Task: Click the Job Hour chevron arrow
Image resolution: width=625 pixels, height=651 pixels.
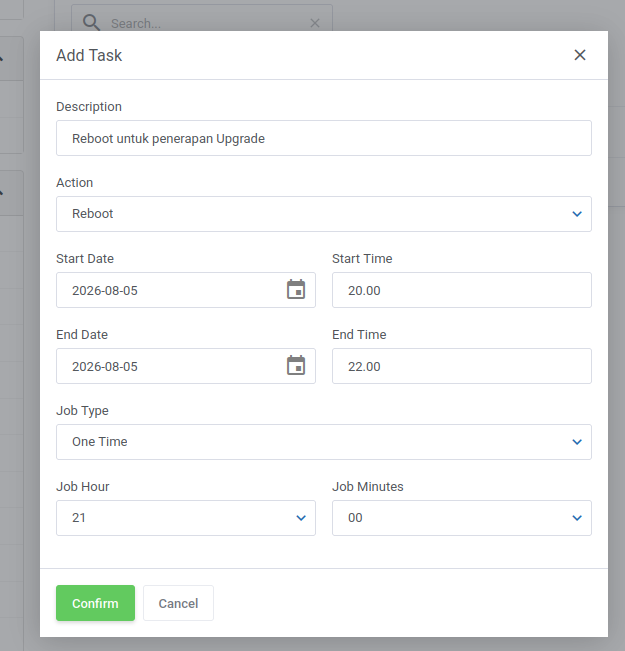Action: (x=301, y=518)
